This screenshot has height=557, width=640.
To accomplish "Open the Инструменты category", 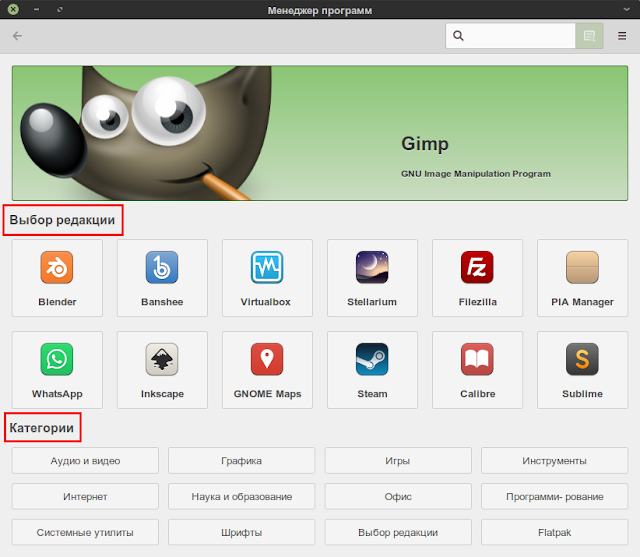I will 554,461.
